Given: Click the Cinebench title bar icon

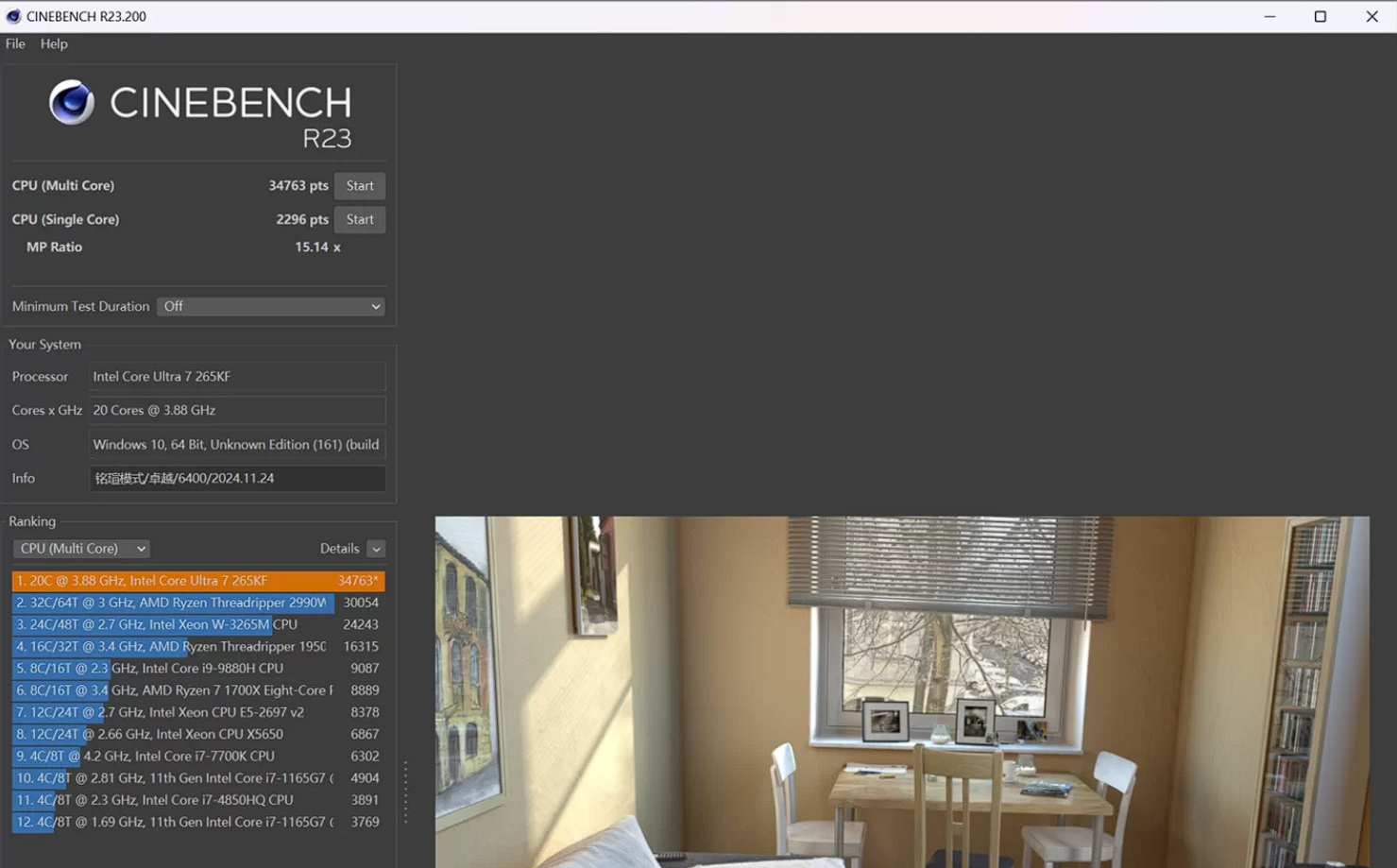Looking at the screenshot, I should [x=13, y=16].
